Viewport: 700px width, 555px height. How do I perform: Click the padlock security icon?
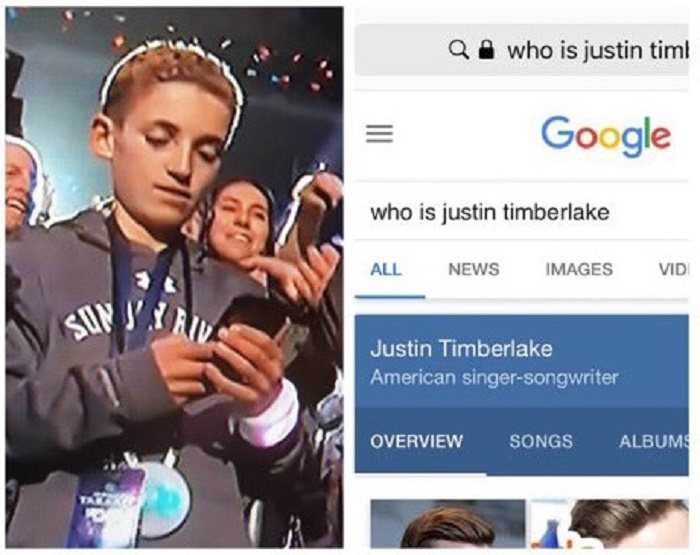point(486,50)
